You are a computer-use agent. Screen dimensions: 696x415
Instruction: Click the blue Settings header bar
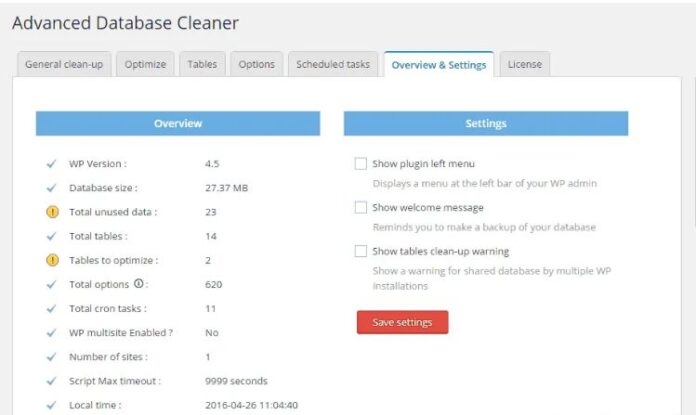[486, 123]
